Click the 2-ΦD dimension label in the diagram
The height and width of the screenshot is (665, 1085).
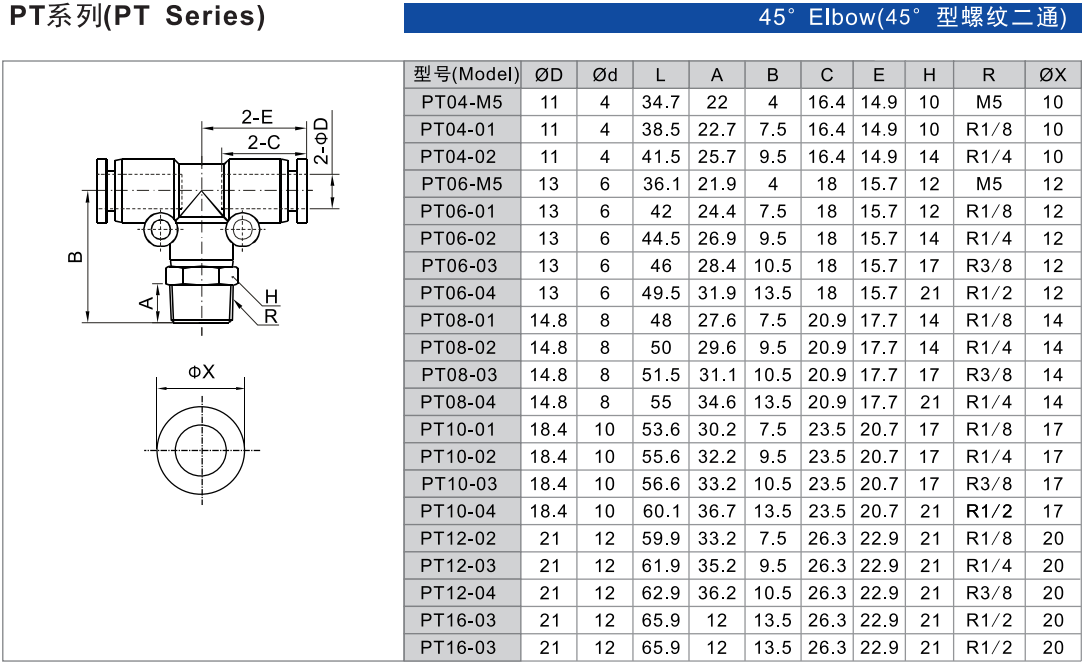(321, 141)
